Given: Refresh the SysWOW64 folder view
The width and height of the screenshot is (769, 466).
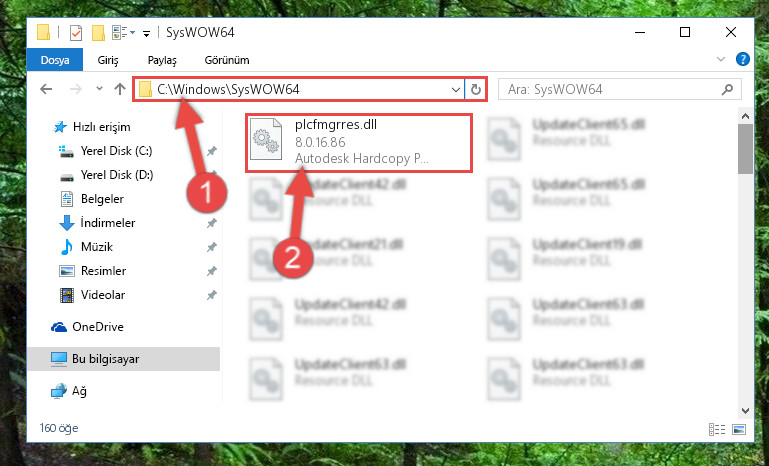Looking at the screenshot, I should coord(475,89).
